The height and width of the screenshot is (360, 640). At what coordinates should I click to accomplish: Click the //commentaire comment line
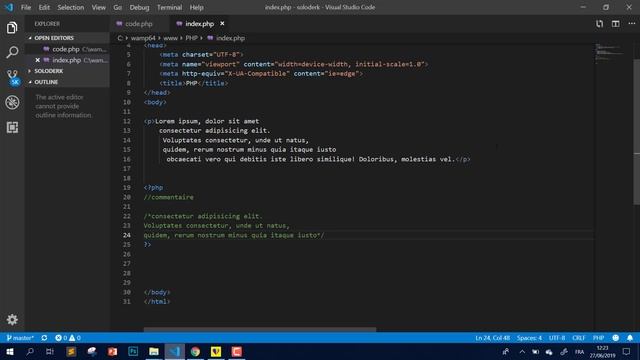click(x=169, y=197)
